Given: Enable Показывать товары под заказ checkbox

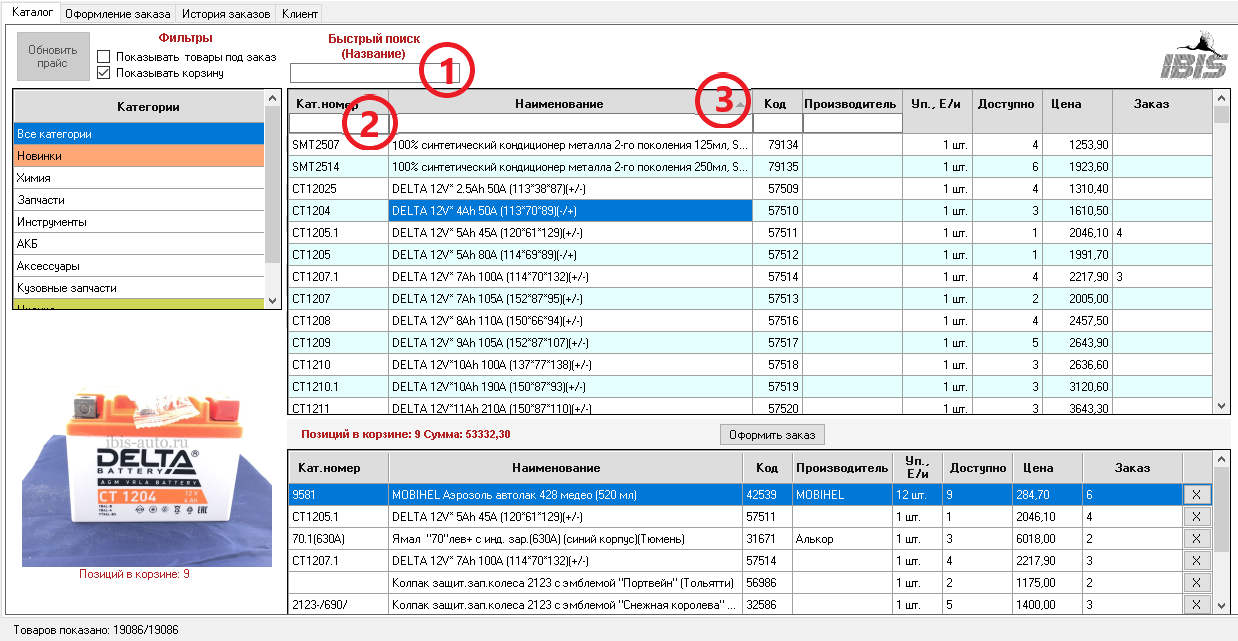Looking at the screenshot, I should (x=104, y=57).
